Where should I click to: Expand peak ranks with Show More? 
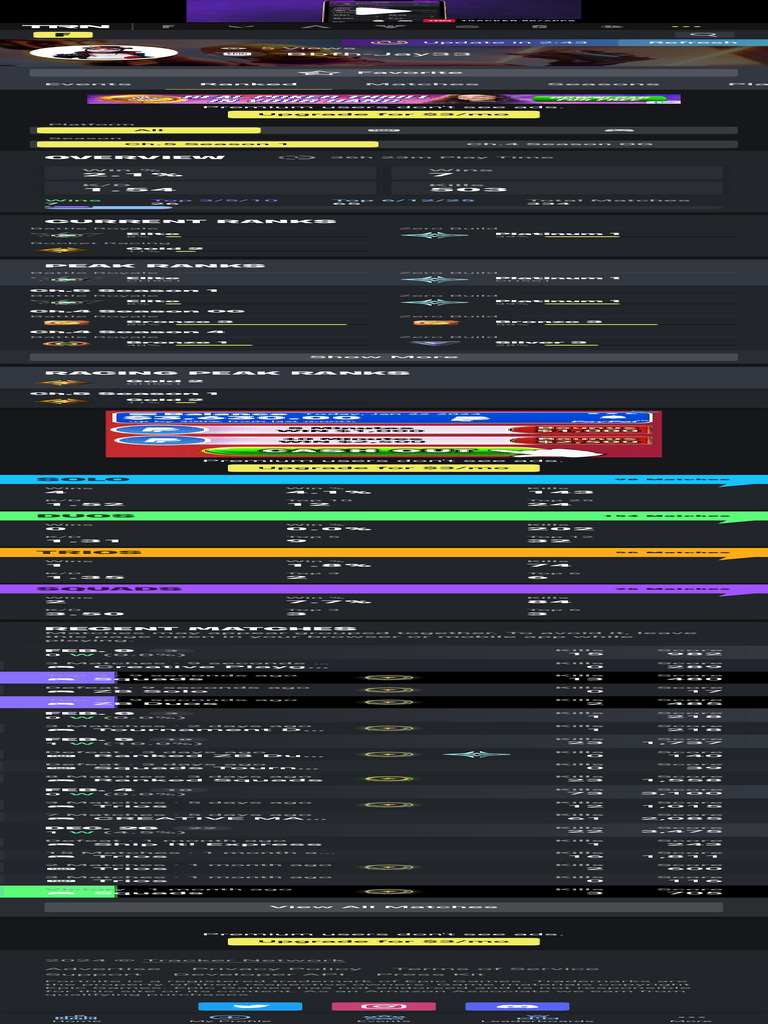click(x=384, y=357)
